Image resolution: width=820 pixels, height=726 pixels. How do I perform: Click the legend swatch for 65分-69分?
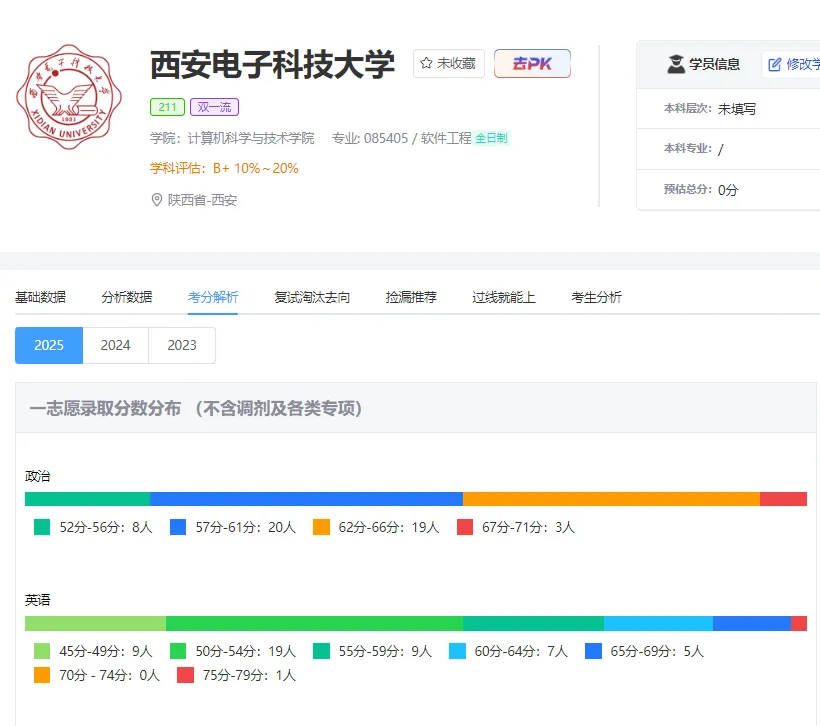pyautogui.click(x=593, y=651)
